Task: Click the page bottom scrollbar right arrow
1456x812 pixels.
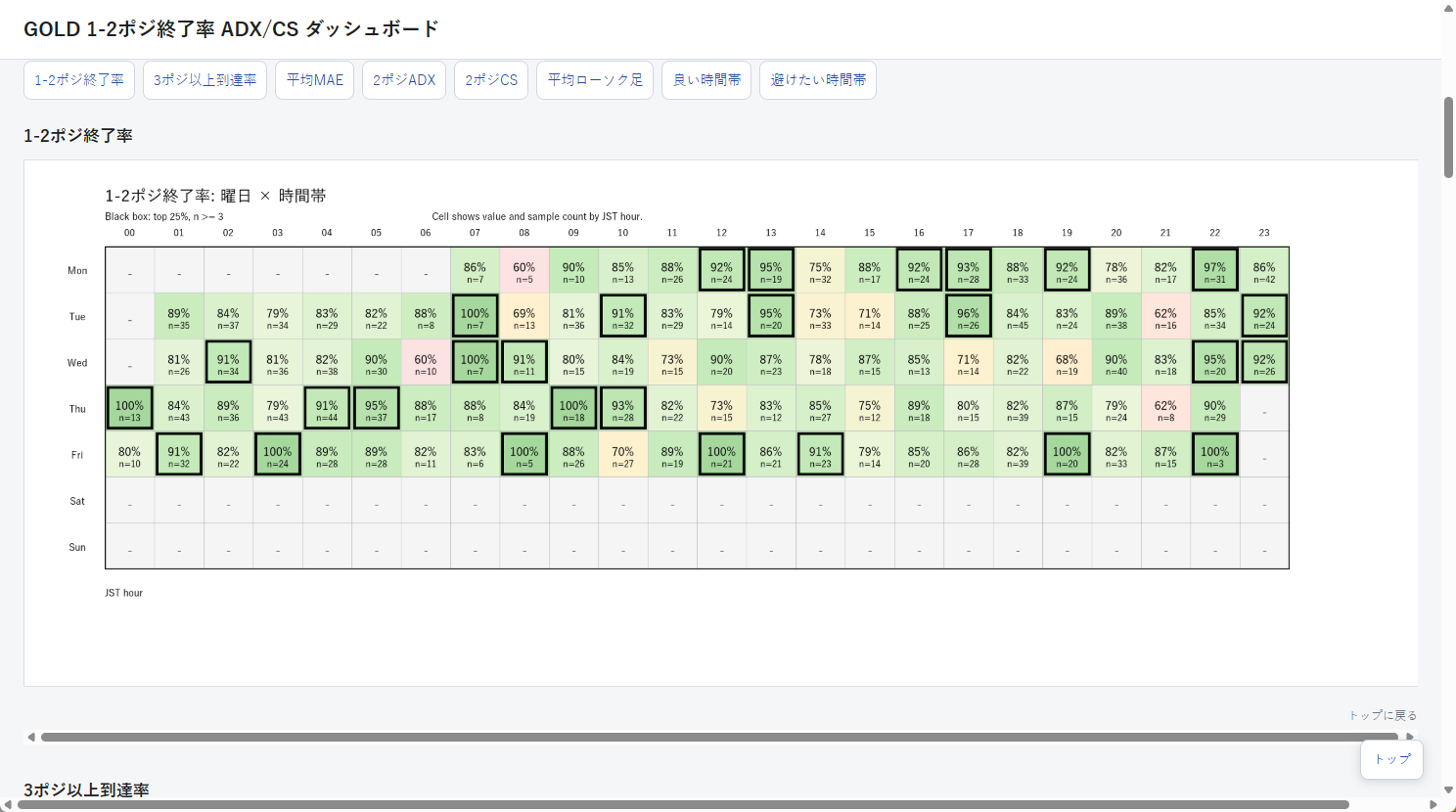Action: tap(1434, 805)
